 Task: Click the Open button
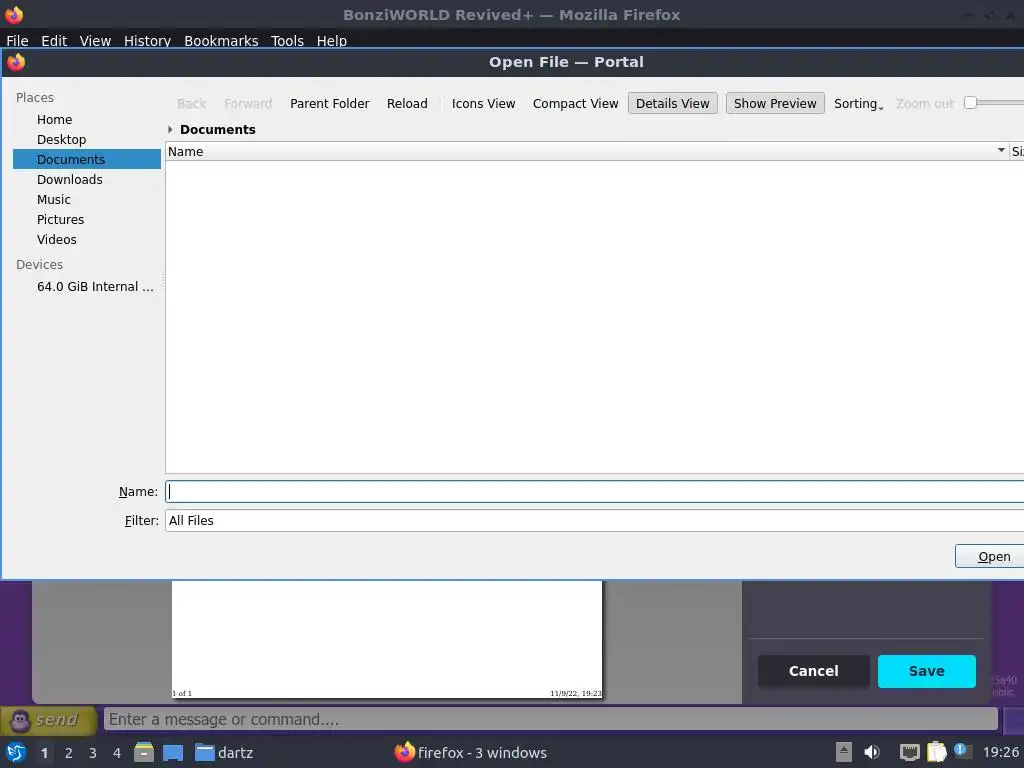(x=990, y=556)
